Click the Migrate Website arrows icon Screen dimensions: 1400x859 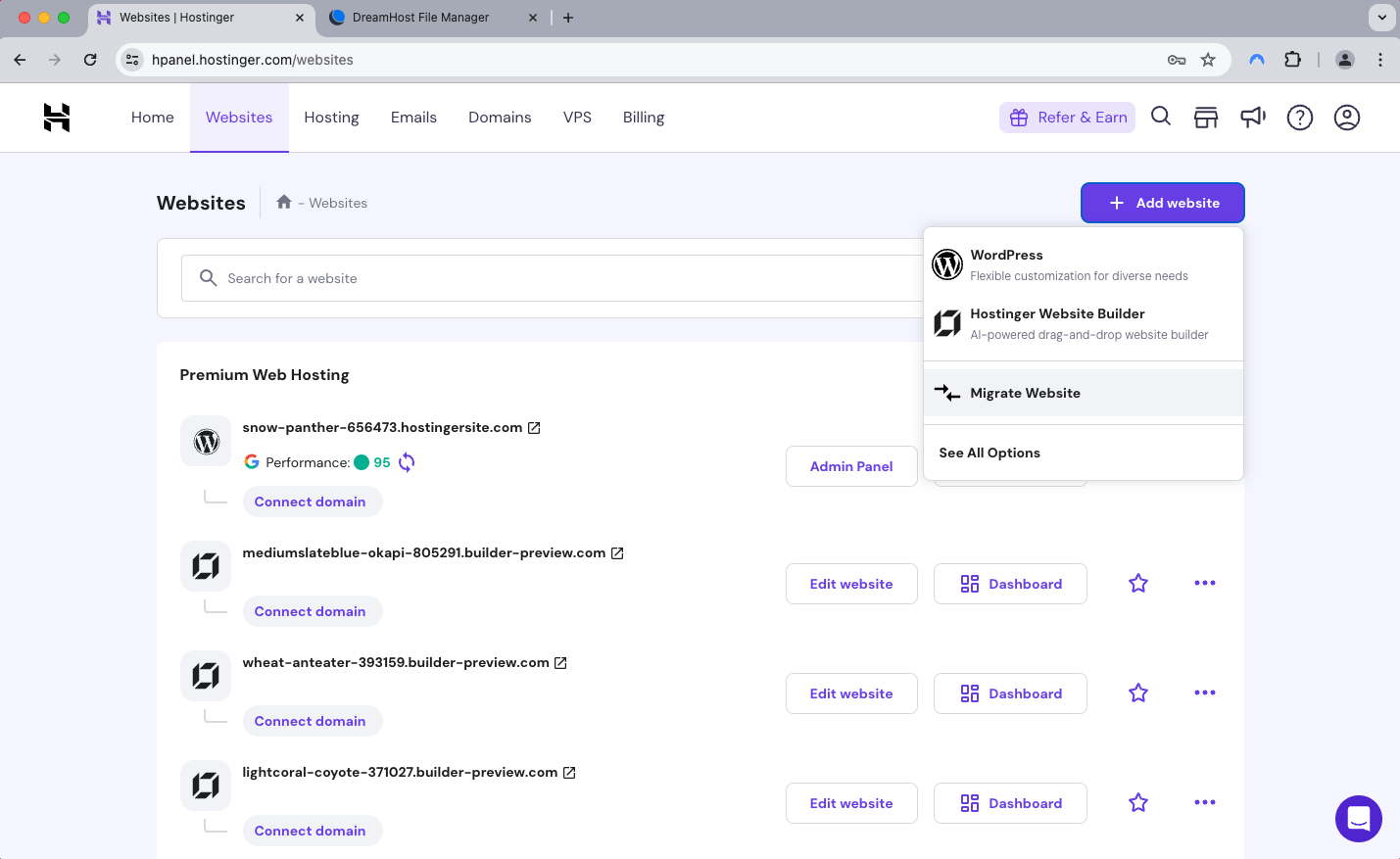947,393
